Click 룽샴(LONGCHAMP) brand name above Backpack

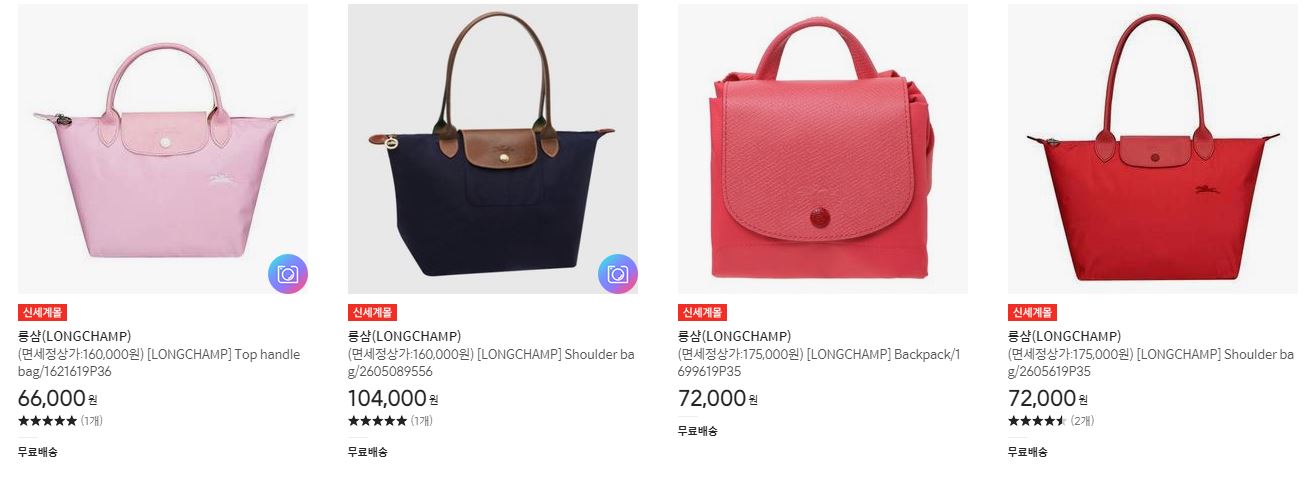[x=734, y=336]
